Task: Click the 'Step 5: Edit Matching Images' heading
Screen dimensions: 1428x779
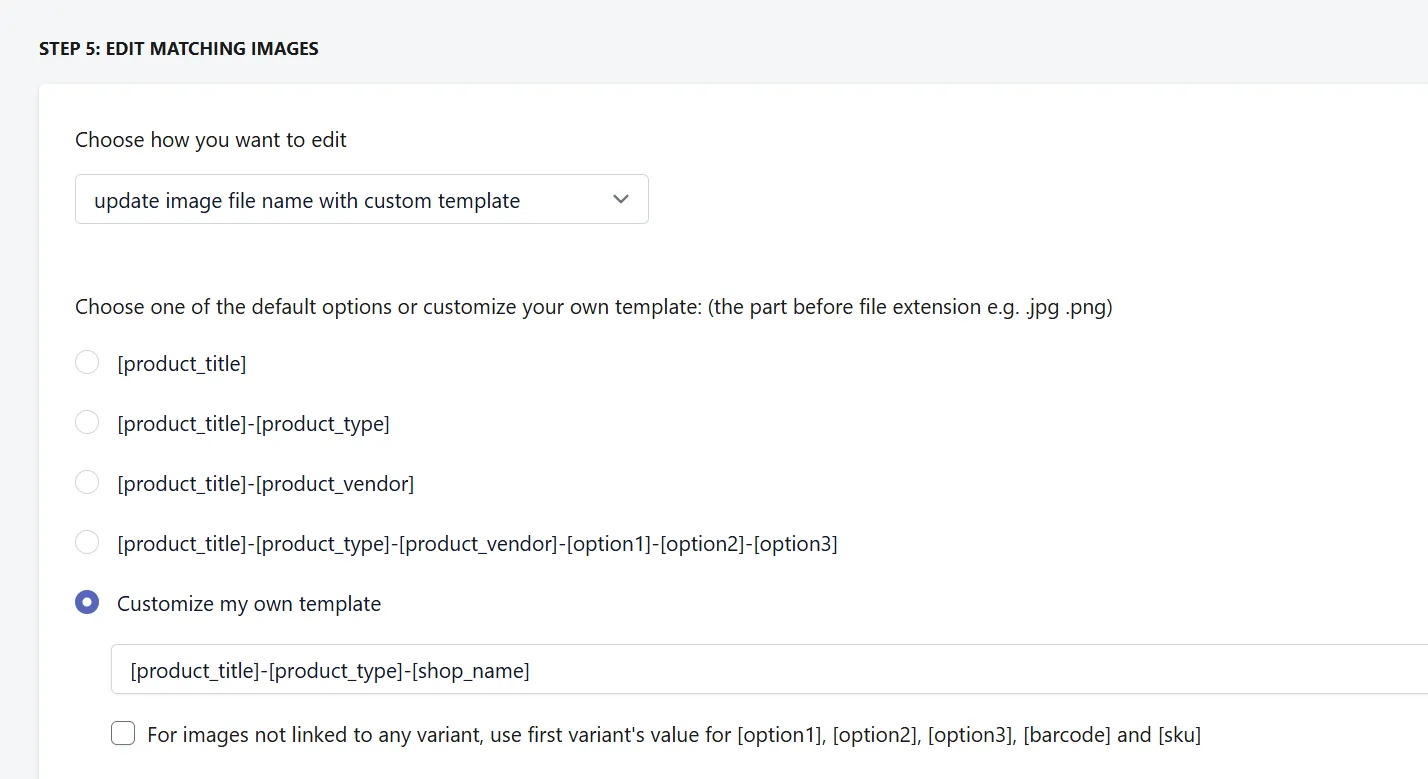Action: (179, 48)
